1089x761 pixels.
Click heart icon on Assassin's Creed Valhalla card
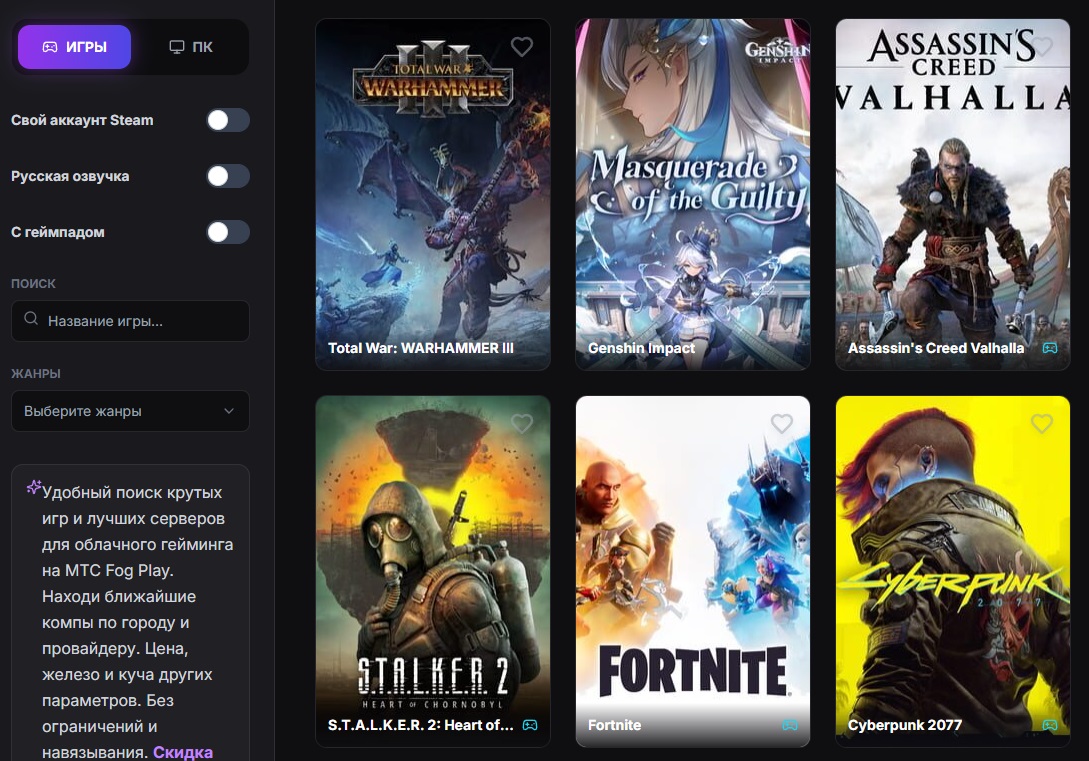point(1041,47)
